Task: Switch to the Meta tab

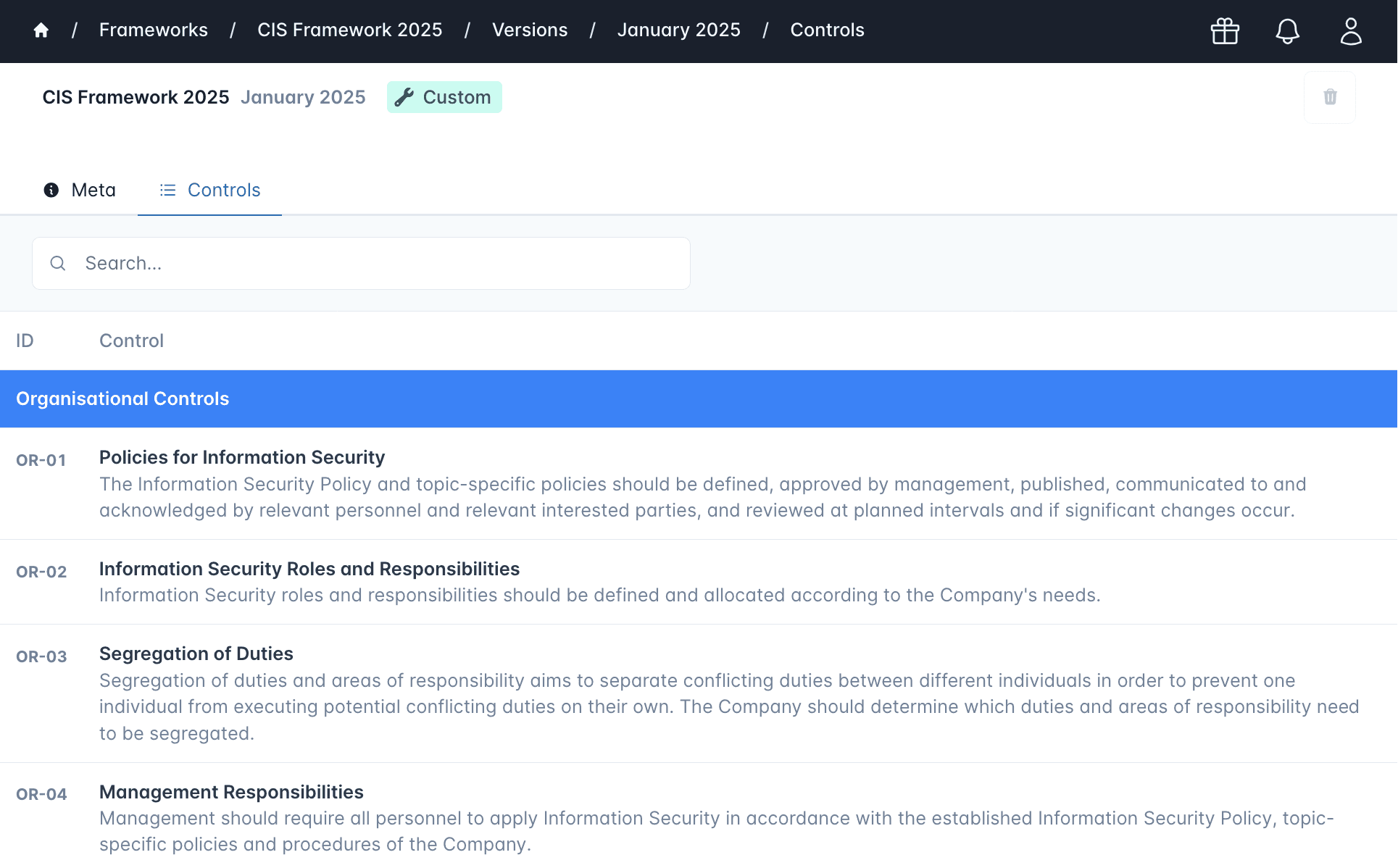Action: tap(80, 190)
